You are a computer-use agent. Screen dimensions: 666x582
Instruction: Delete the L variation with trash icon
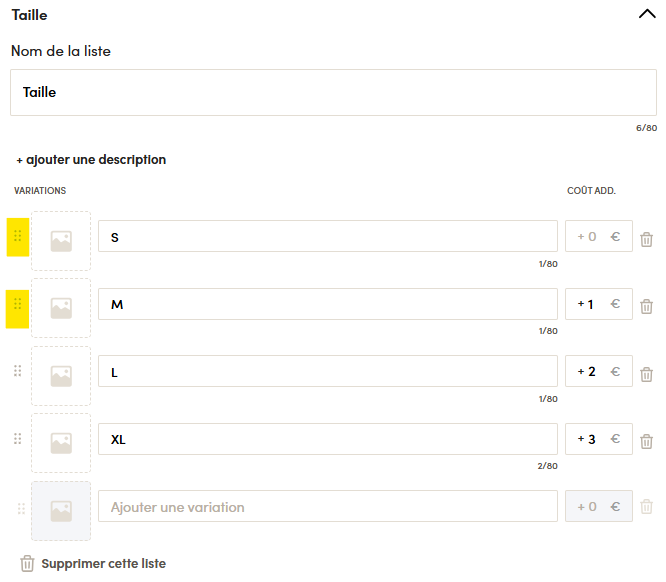coord(646,374)
